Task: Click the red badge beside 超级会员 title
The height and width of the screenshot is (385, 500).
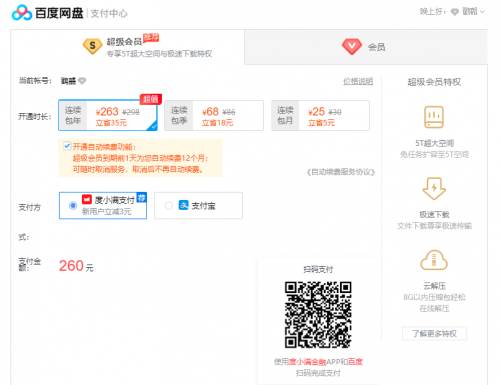Action: (x=151, y=38)
